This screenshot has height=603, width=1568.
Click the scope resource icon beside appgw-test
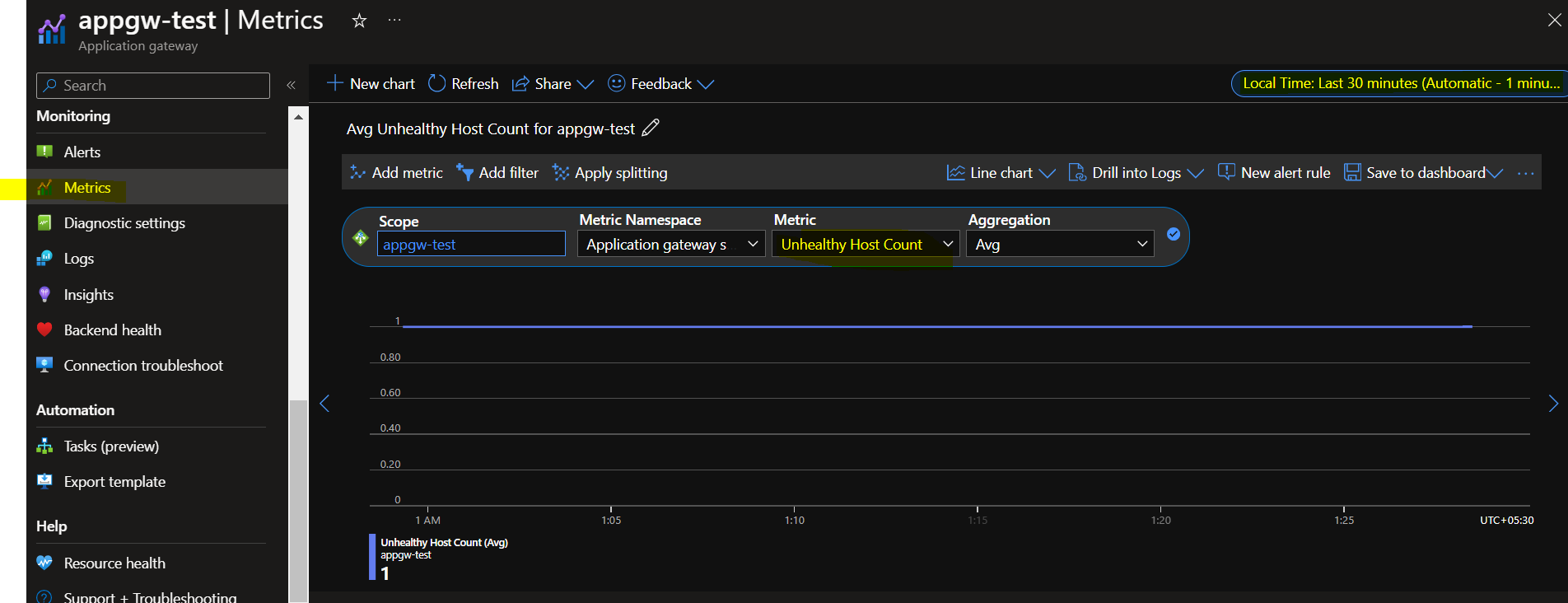(x=360, y=238)
